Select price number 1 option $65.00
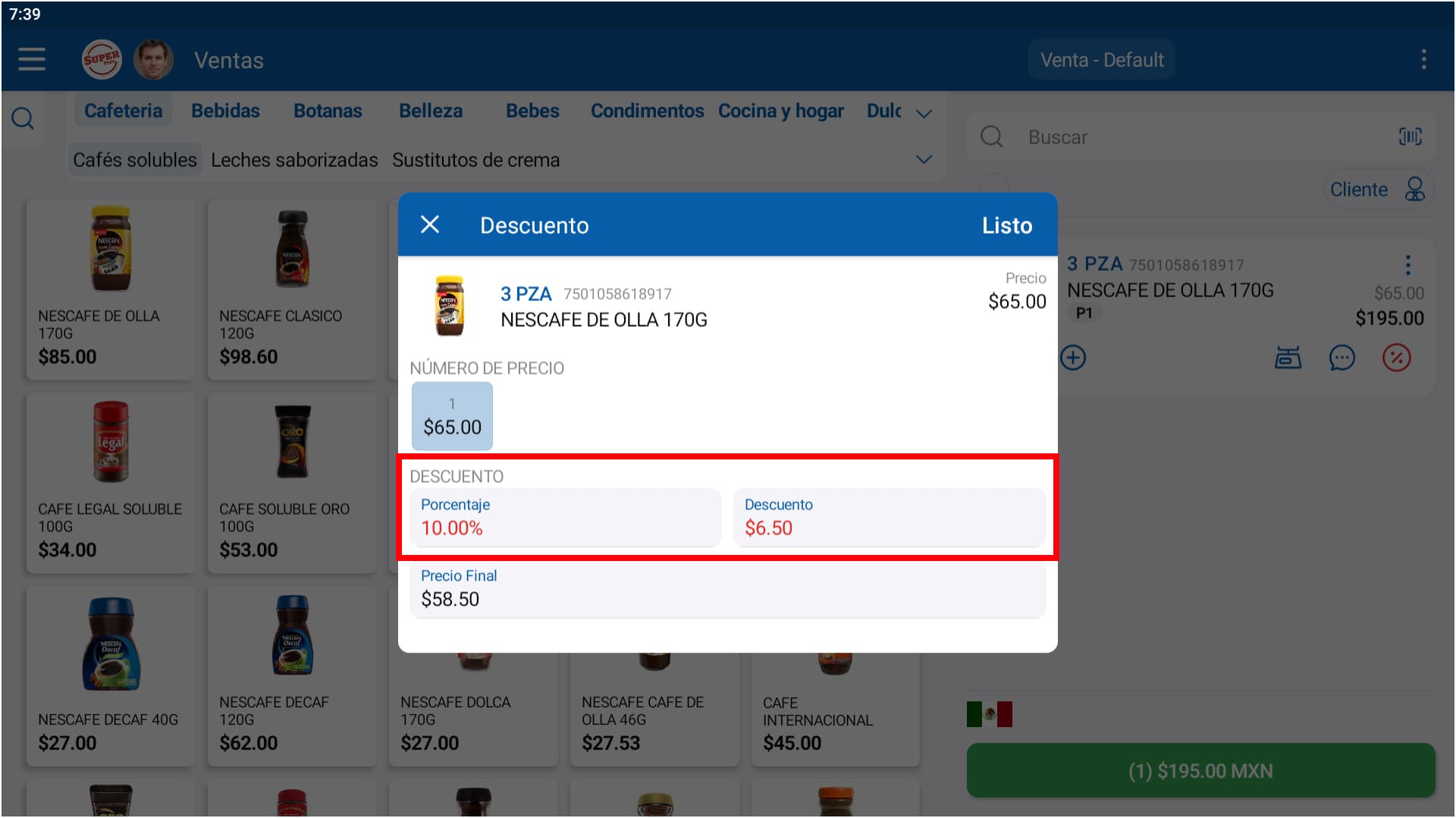1456x818 pixels. pos(452,416)
